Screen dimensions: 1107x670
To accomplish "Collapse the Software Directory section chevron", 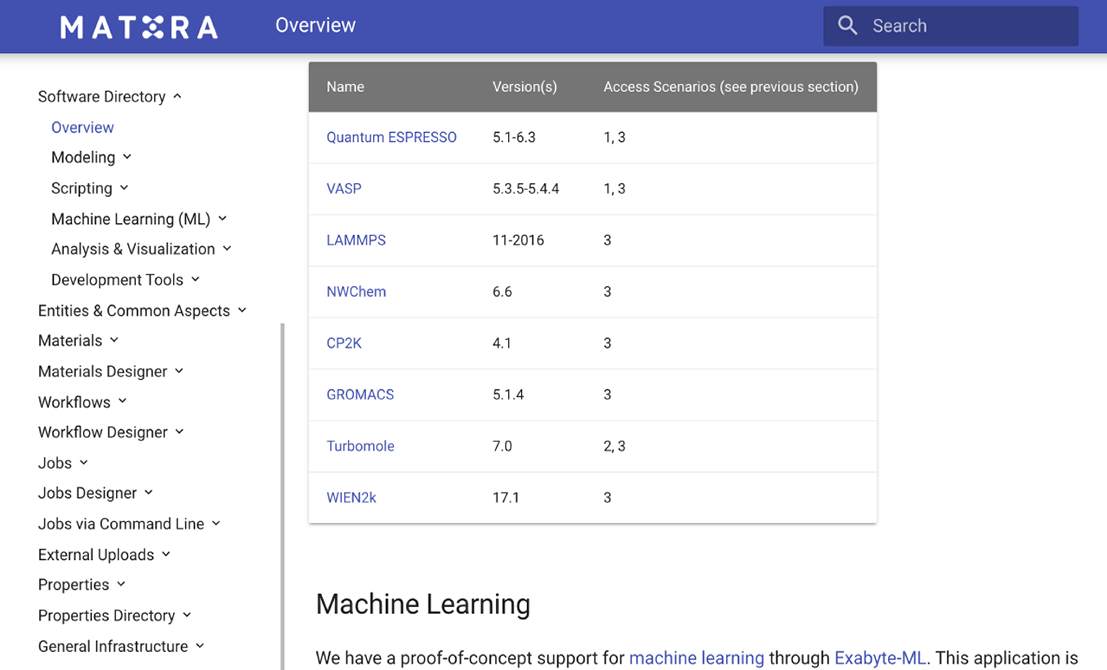I will (177, 96).
